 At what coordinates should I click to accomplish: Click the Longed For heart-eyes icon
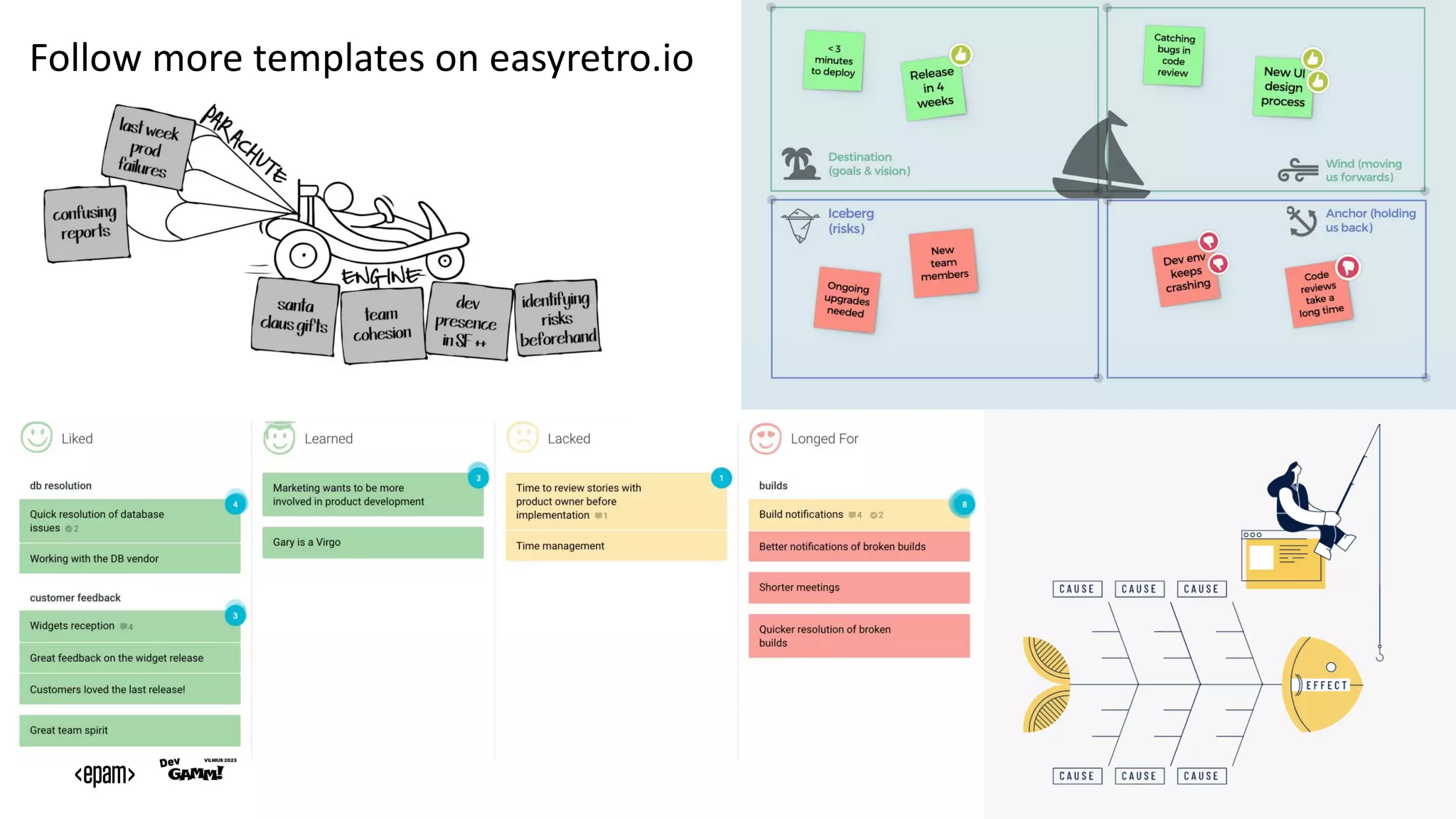click(766, 438)
